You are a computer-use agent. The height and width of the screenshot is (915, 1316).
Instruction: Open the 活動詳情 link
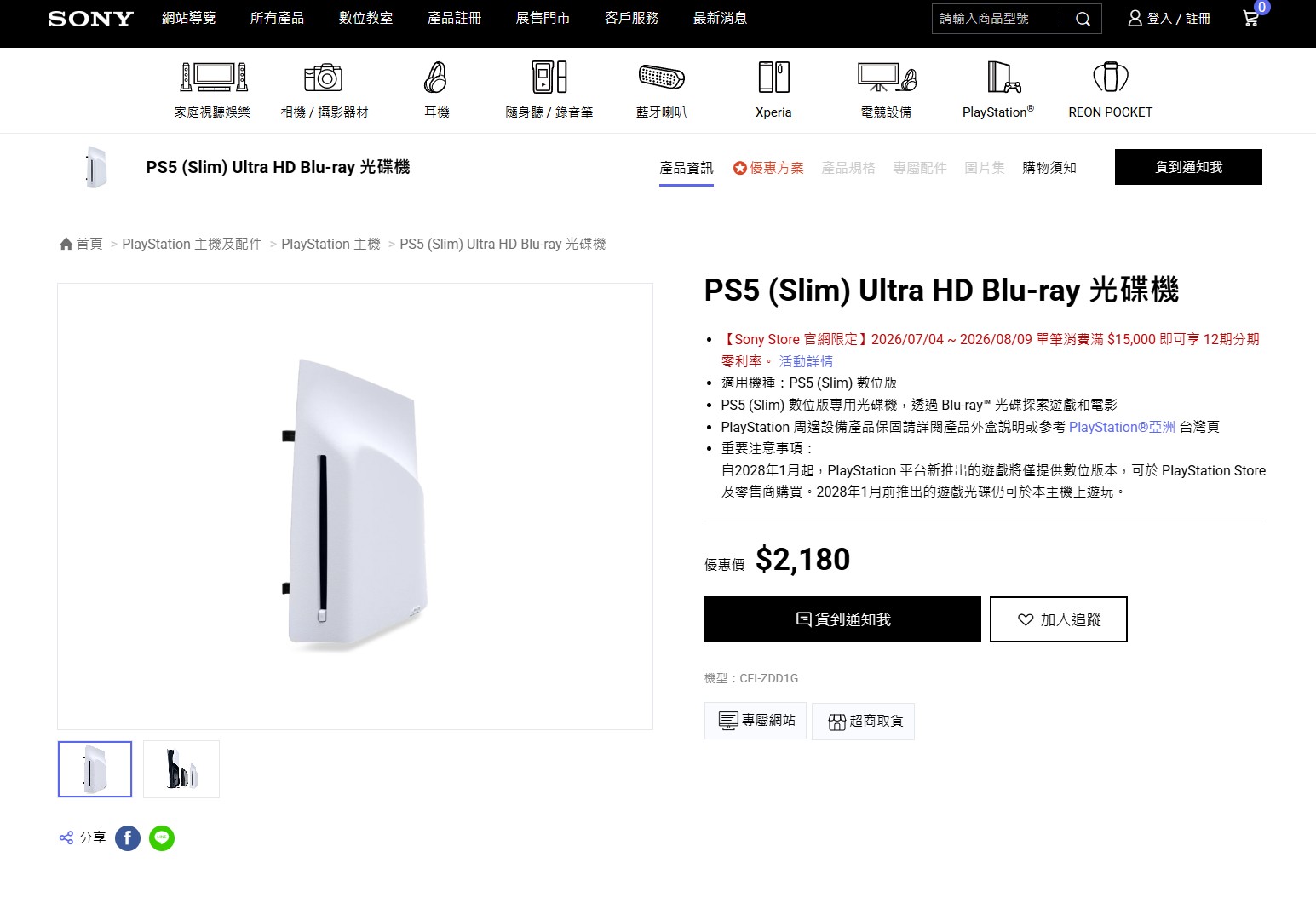click(x=806, y=361)
